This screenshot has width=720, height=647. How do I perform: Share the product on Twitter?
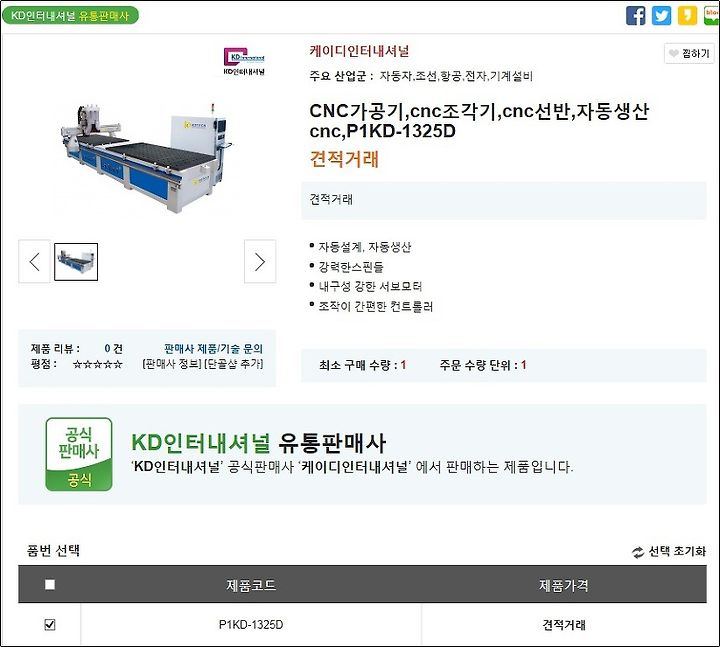tap(661, 16)
